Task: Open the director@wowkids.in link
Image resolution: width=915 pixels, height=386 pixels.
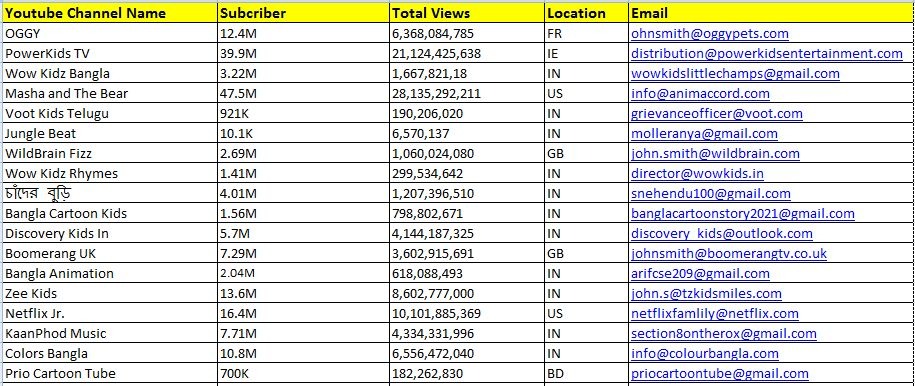Action: point(697,173)
